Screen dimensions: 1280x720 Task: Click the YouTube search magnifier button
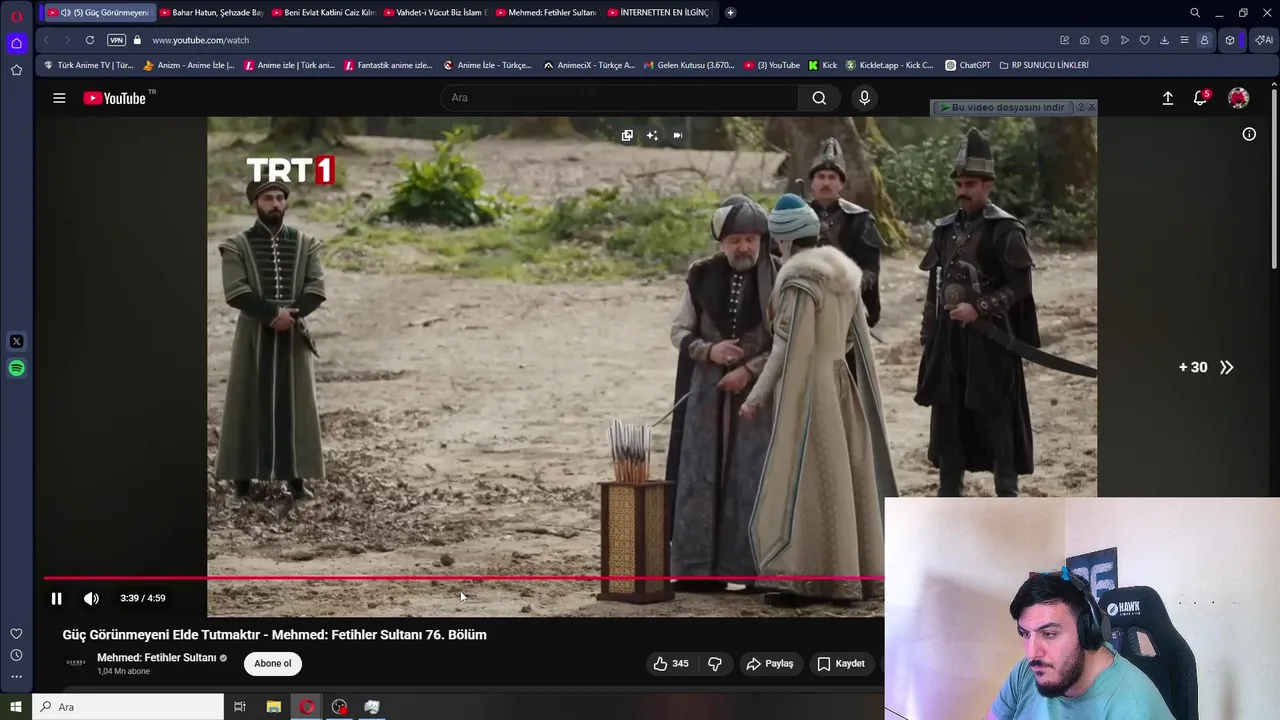point(819,98)
